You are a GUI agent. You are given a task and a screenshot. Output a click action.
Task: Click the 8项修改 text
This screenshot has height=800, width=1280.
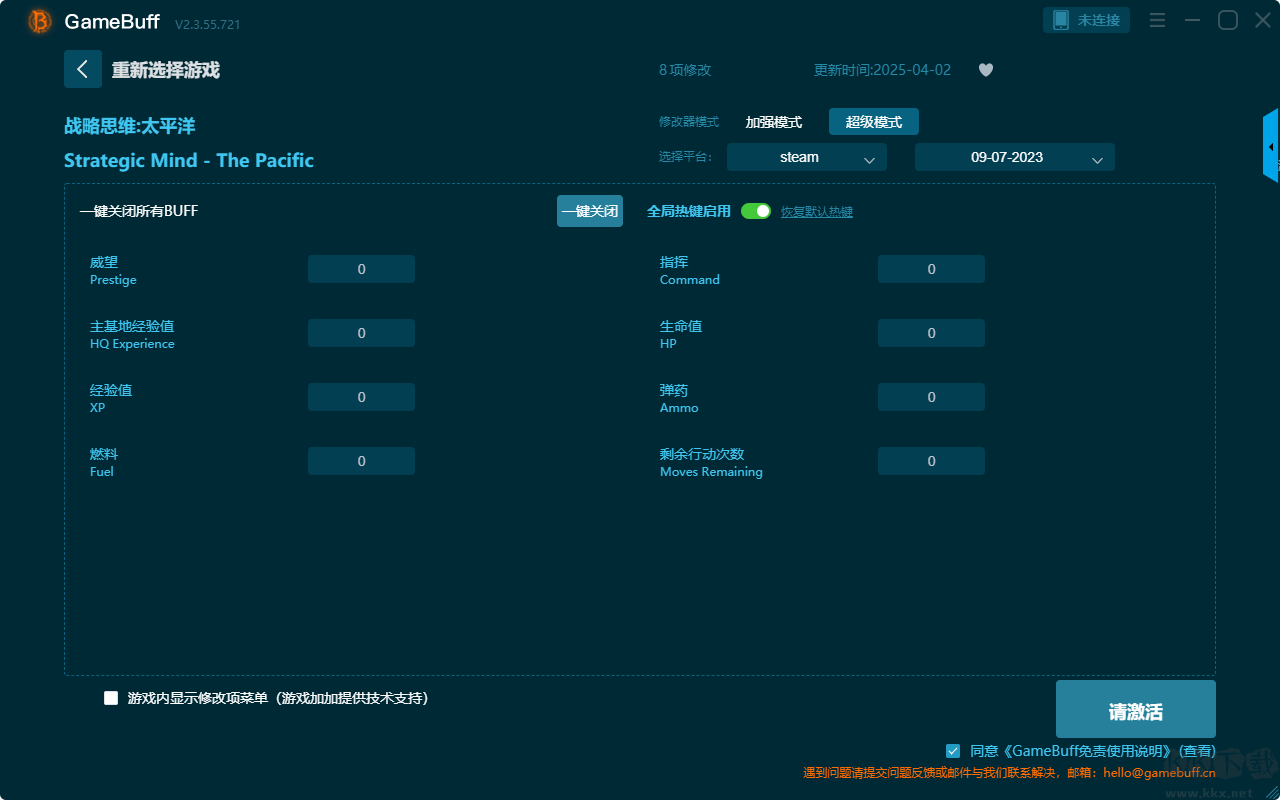(x=685, y=70)
